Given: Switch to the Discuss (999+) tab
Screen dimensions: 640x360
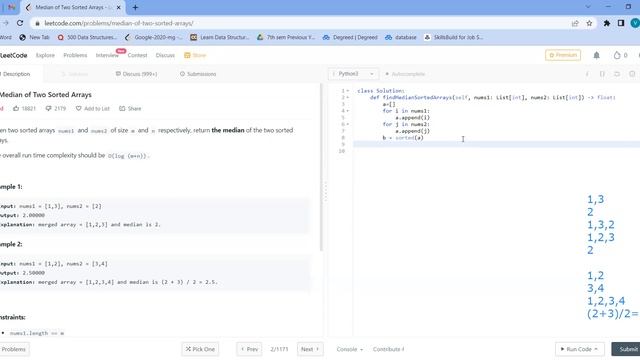Looking at the screenshot, I should tap(136, 74).
